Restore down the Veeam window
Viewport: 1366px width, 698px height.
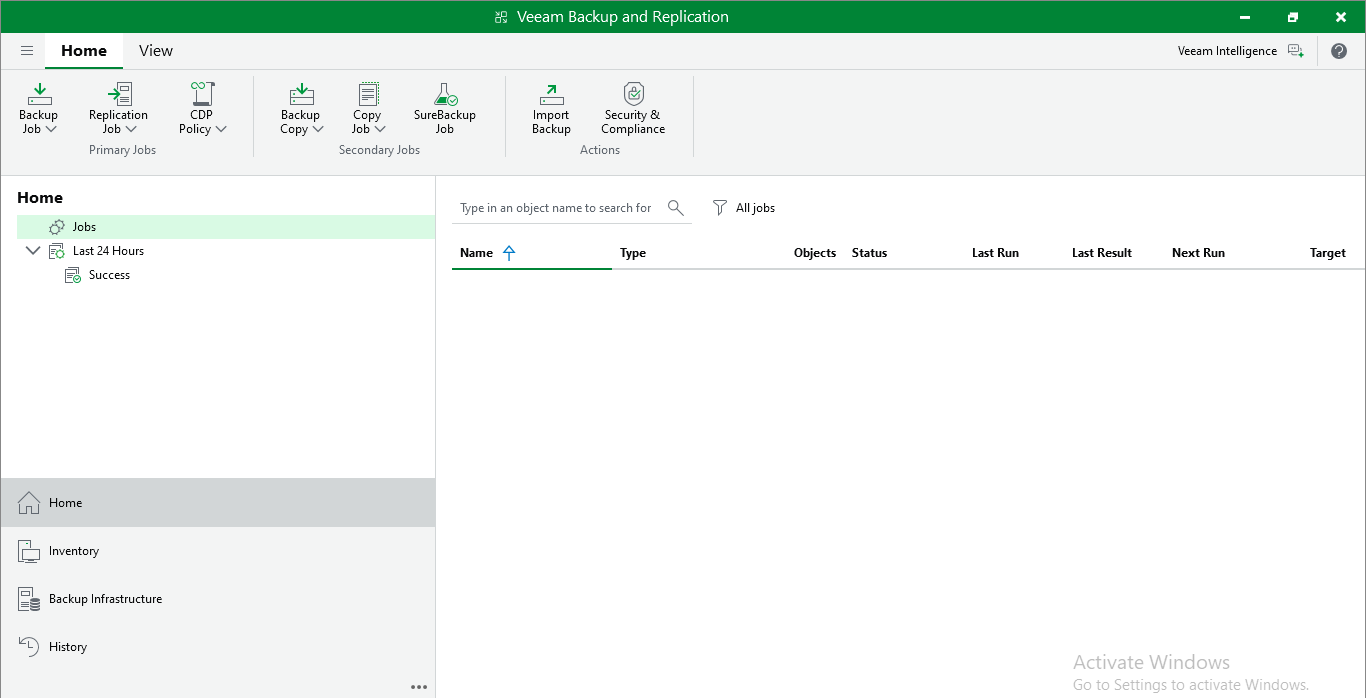[1293, 17]
